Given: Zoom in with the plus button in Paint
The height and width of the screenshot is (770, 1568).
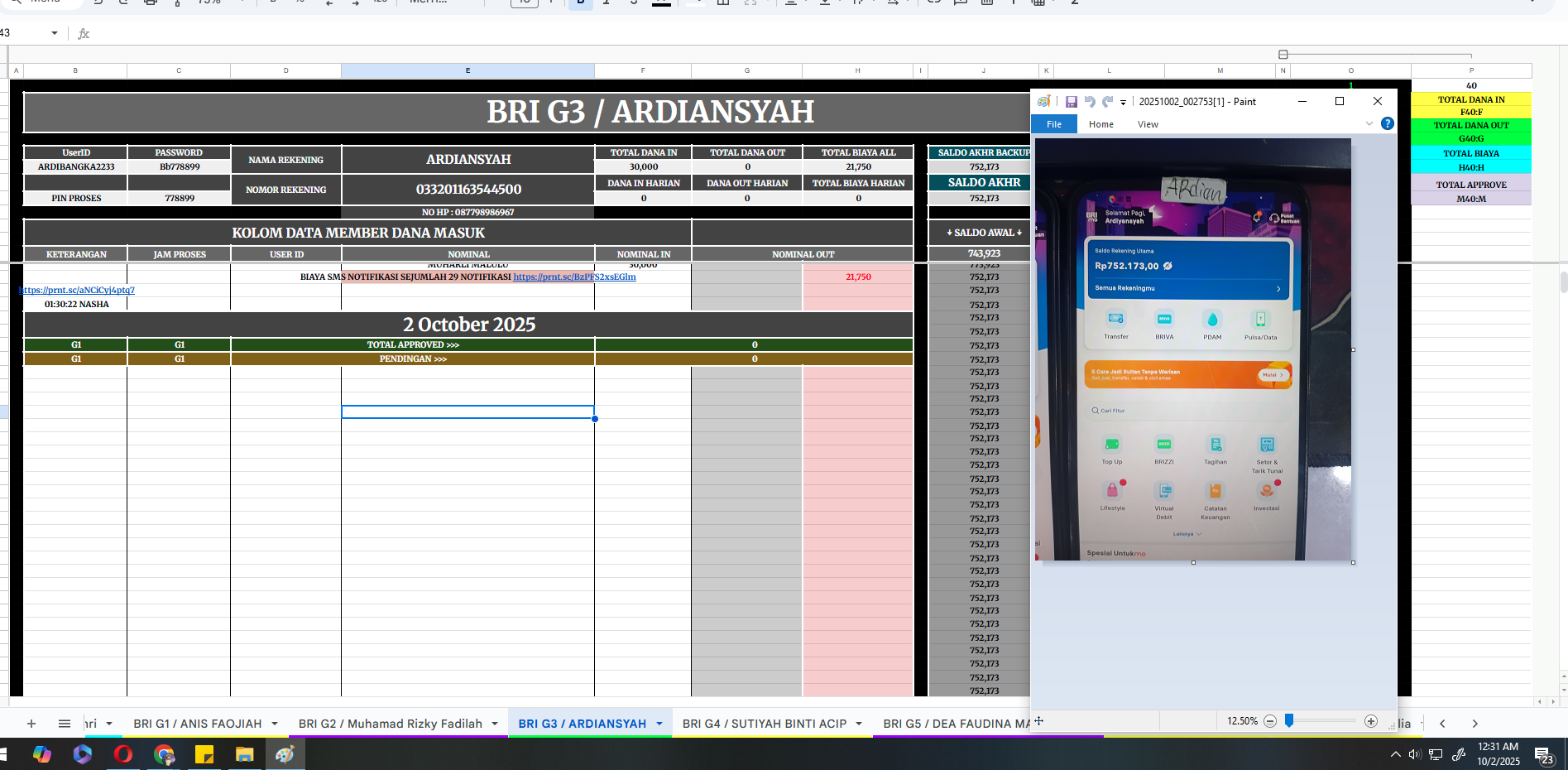Looking at the screenshot, I should [x=1371, y=721].
